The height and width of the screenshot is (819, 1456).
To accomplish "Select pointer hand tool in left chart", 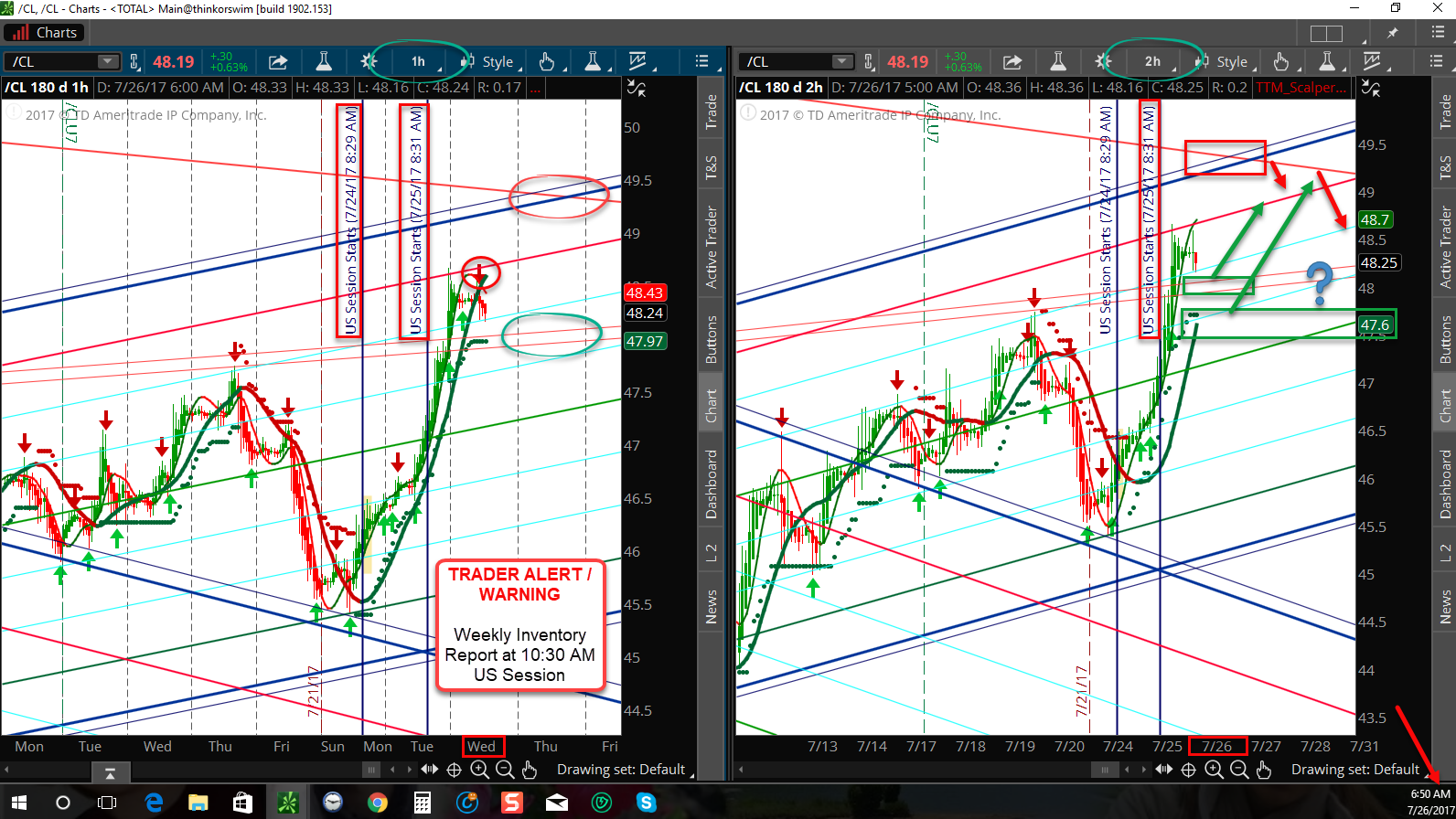I will [x=547, y=62].
